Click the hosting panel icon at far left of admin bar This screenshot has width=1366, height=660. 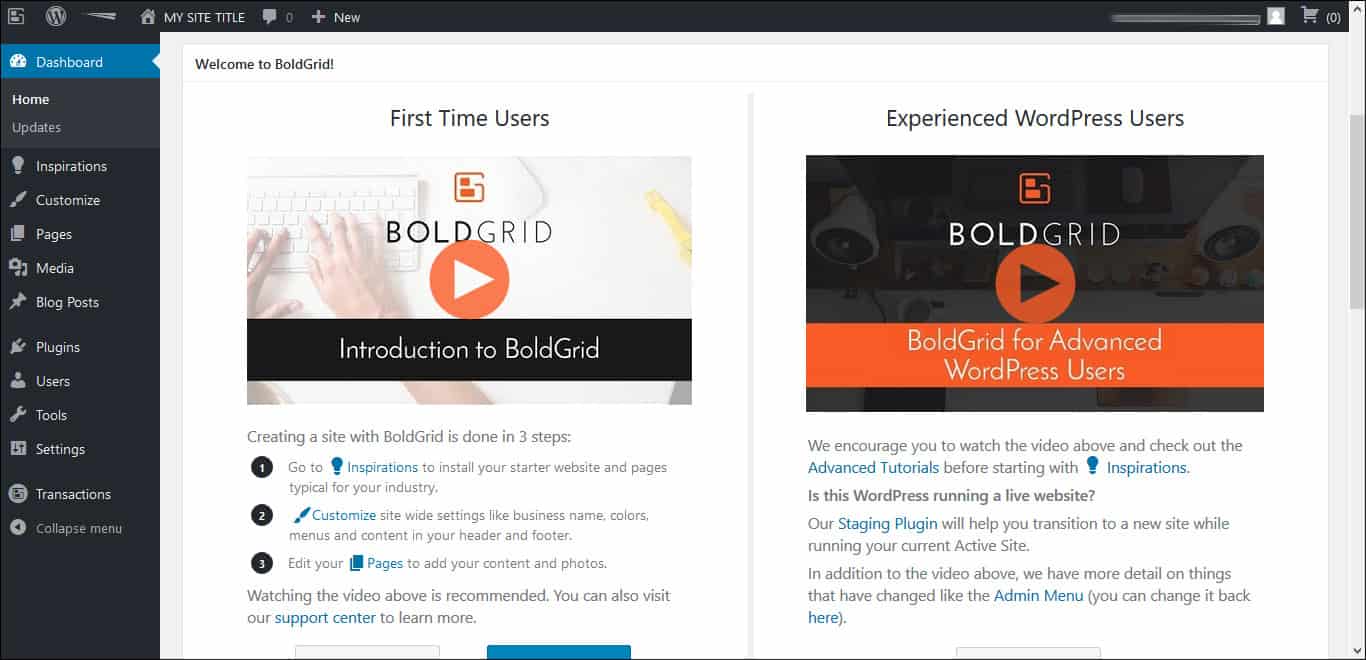pos(17,16)
